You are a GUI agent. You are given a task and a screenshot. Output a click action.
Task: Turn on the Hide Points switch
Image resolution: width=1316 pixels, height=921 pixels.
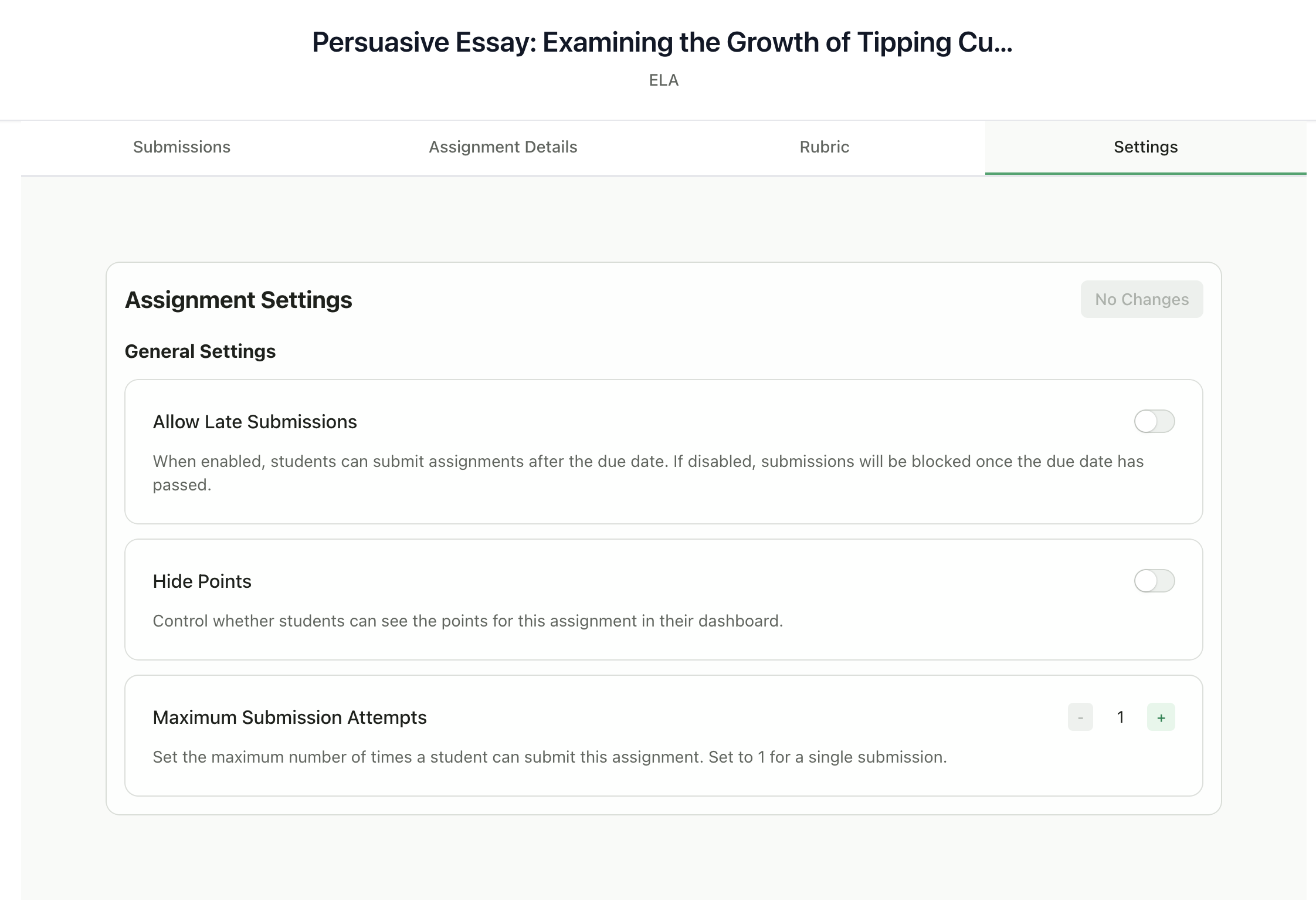tap(1154, 581)
